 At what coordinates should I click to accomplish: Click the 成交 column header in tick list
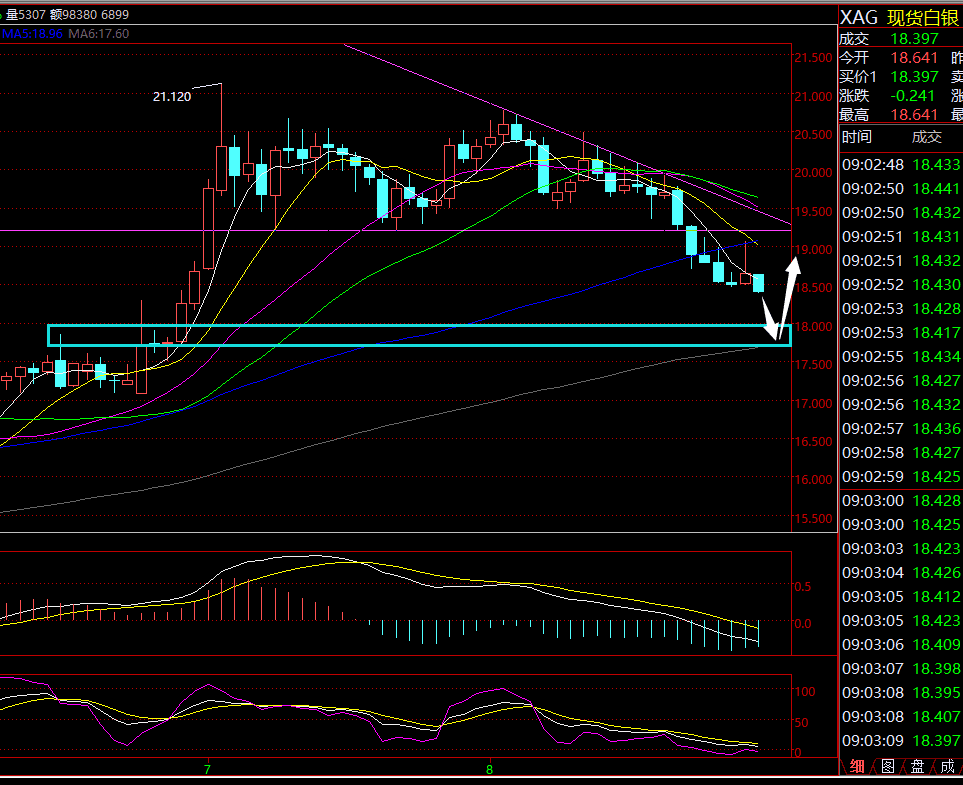[x=926, y=137]
